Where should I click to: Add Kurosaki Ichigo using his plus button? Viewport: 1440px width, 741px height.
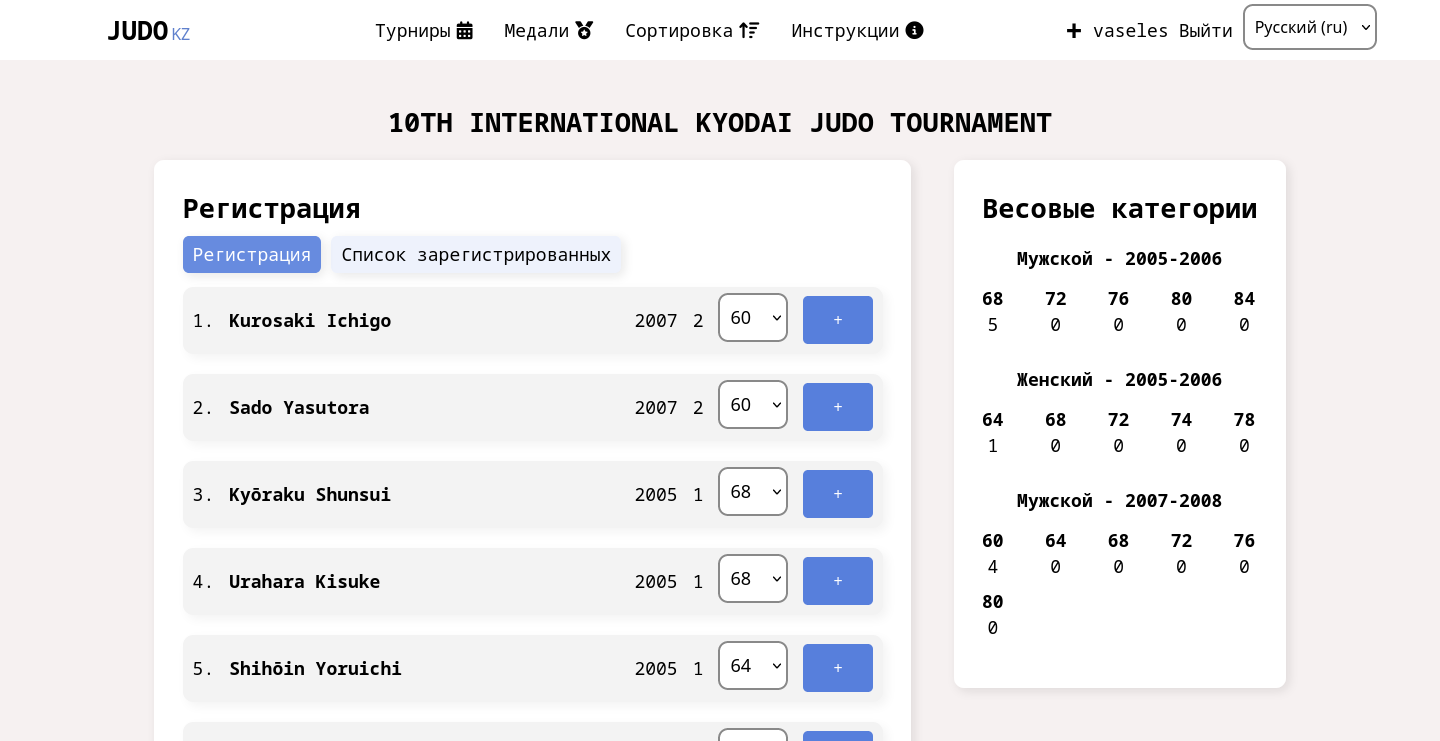[837, 319]
